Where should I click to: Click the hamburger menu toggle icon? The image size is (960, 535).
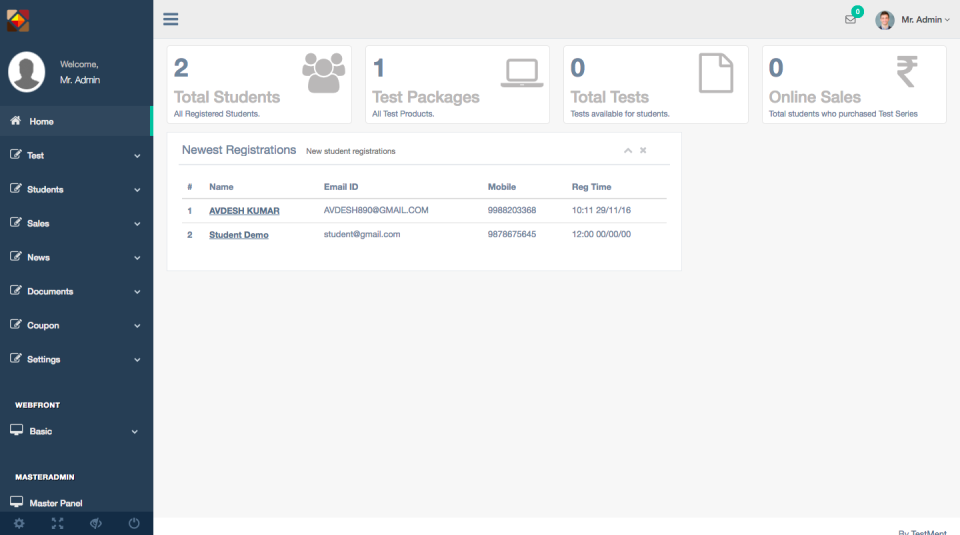(171, 19)
